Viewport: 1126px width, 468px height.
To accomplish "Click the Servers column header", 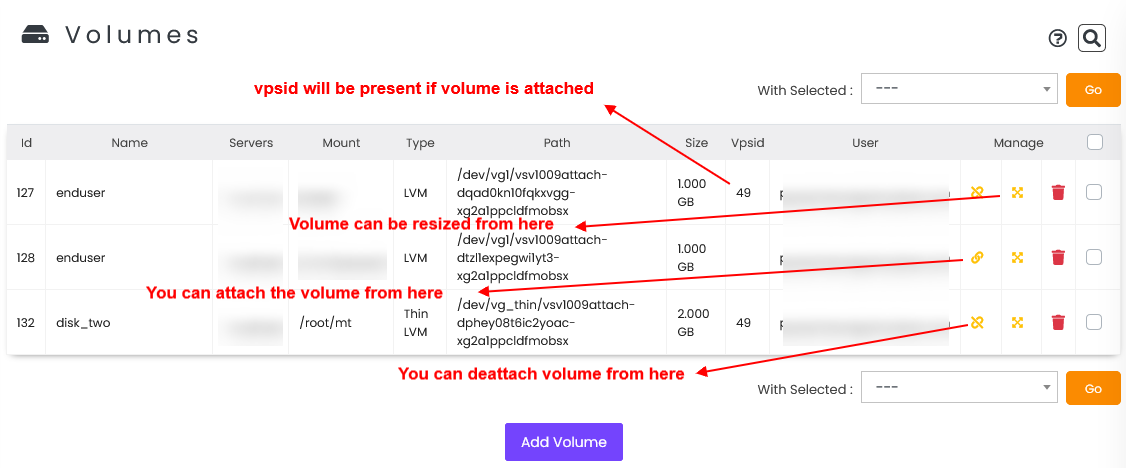I will (251, 143).
